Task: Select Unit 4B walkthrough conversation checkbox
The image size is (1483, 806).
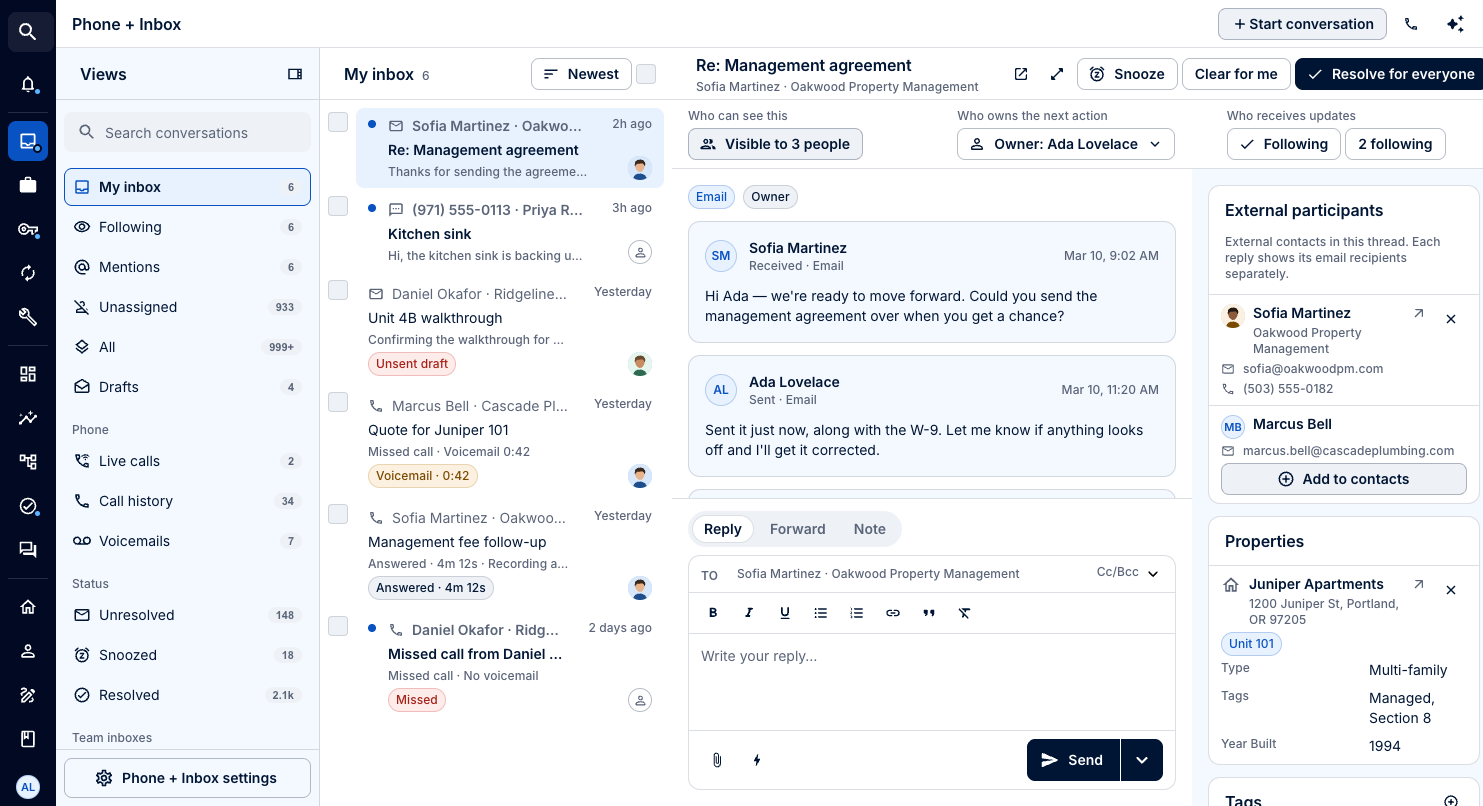Action: coord(338,290)
